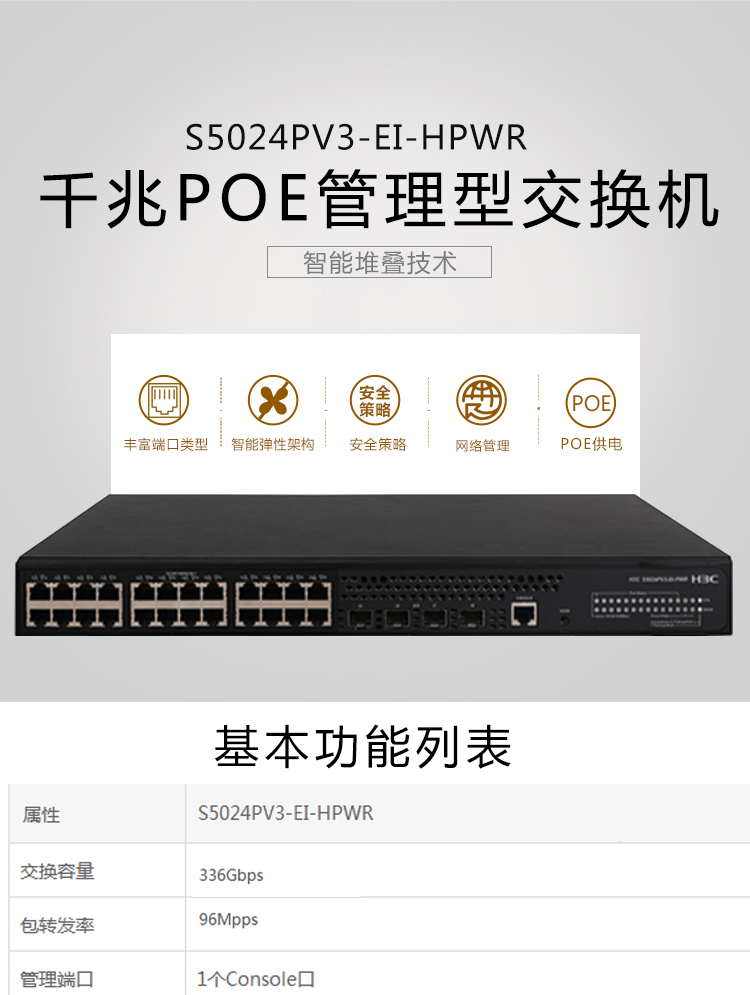Image resolution: width=750 pixels, height=995 pixels.
Task: Click the 基本功能列表 section heading
Action: [x=363, y=746]
